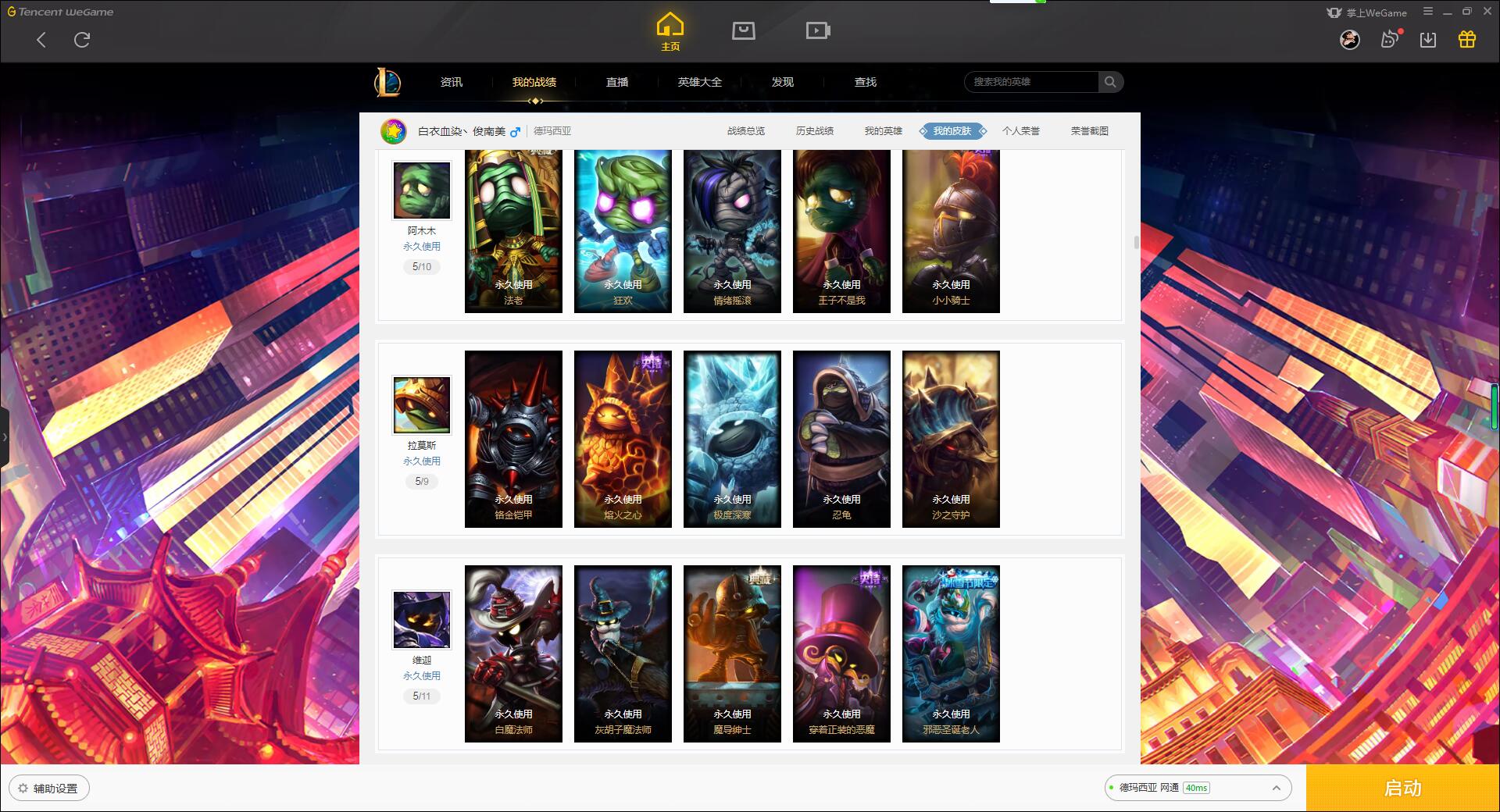The height and width of the screenshot is (812, 1500).
Task: Open the 灰胡子魔法师 skin card
Action: point(623,654)
